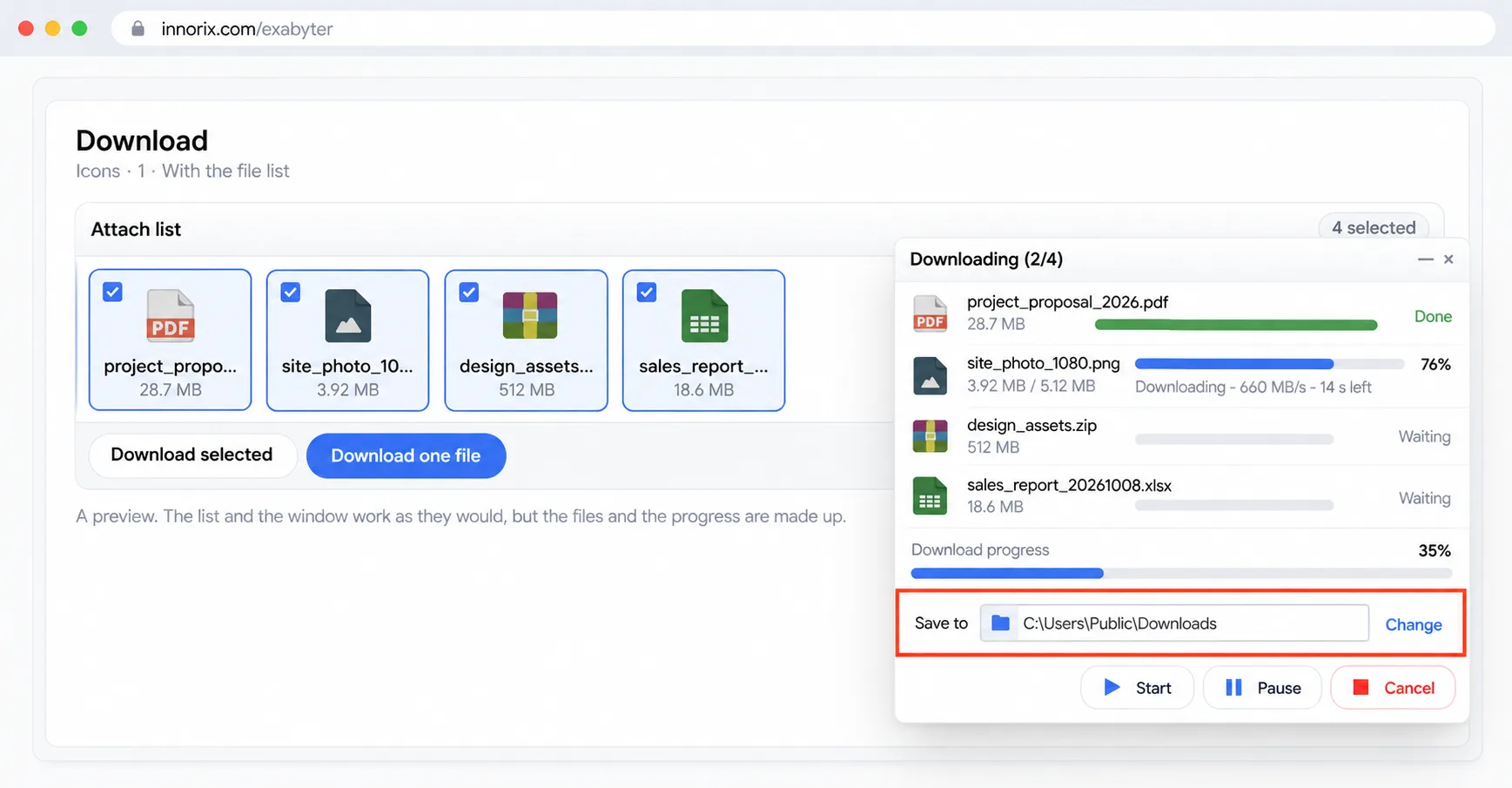The width and height of the screenshot is (1512, 788).
Task: Click the Waiting status of sales_report_20261008.xlsx
Action: pos(1424,498)
